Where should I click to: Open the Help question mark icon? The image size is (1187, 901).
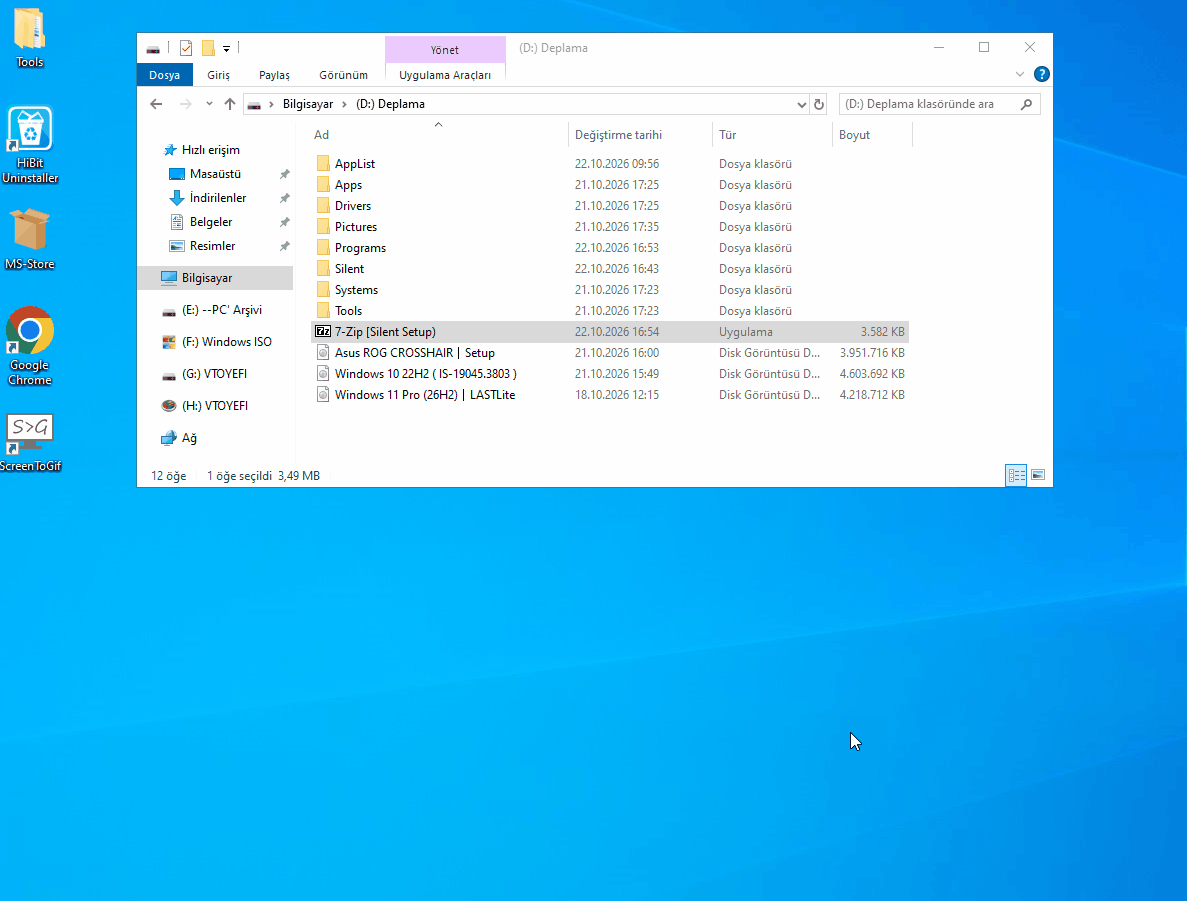(1042, 74)
